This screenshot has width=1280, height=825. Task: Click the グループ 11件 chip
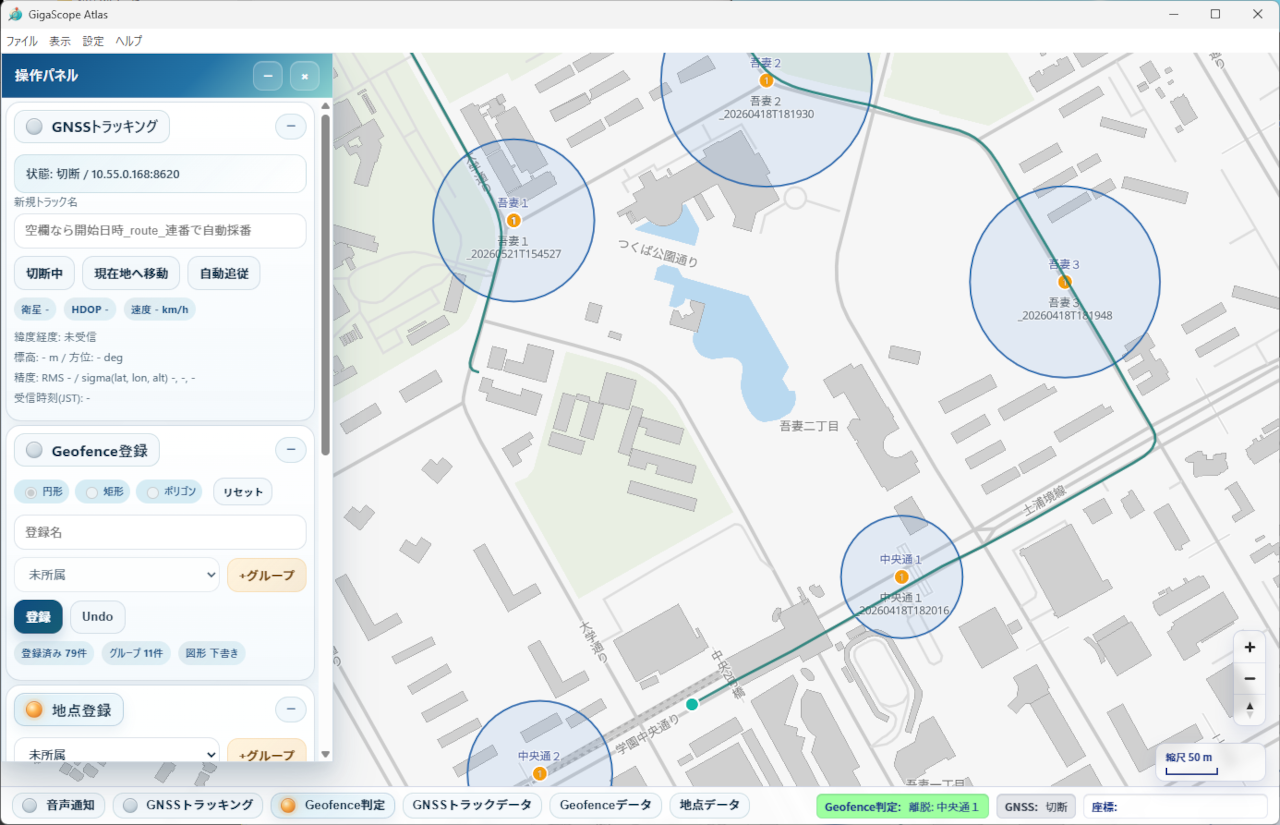pos(137,653)
